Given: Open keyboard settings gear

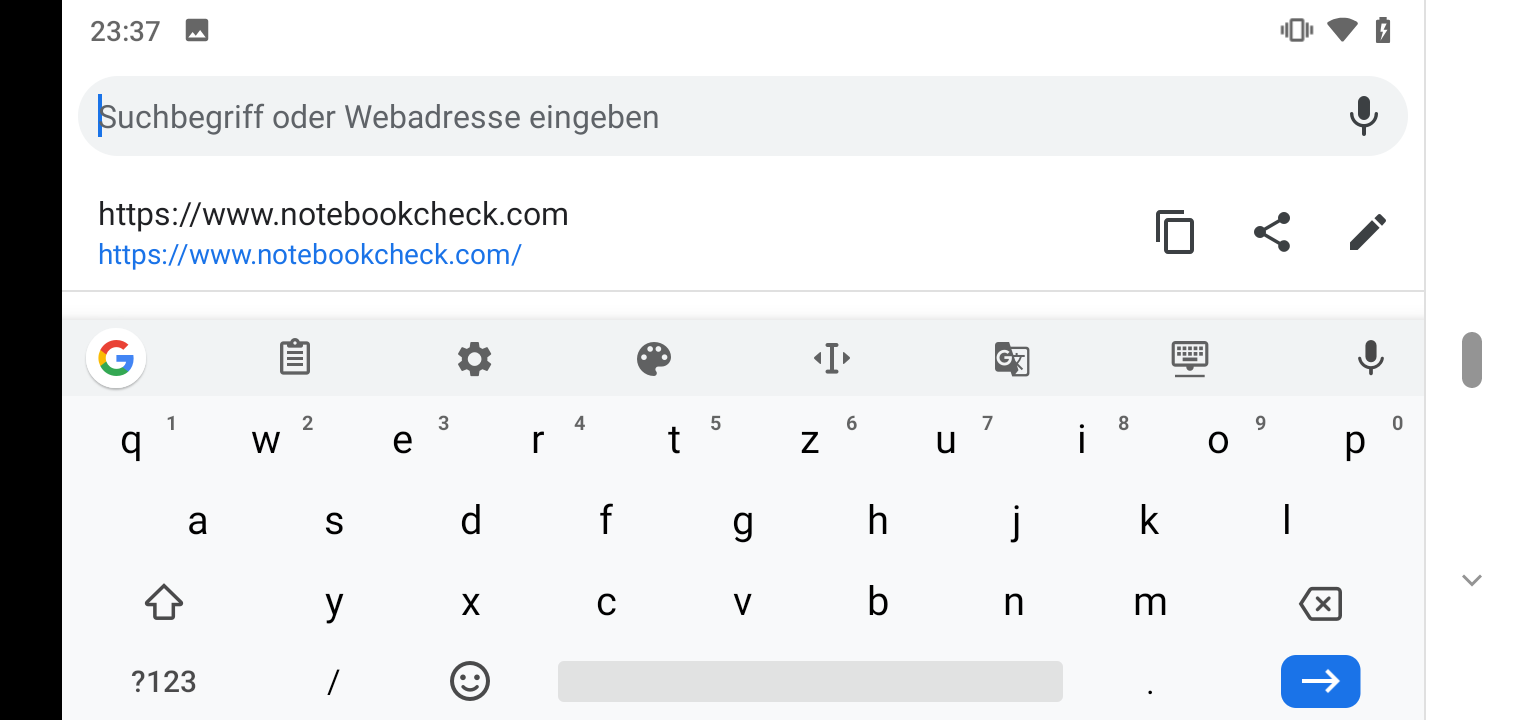Looking at the screenshot, I should tap(474, 358).
